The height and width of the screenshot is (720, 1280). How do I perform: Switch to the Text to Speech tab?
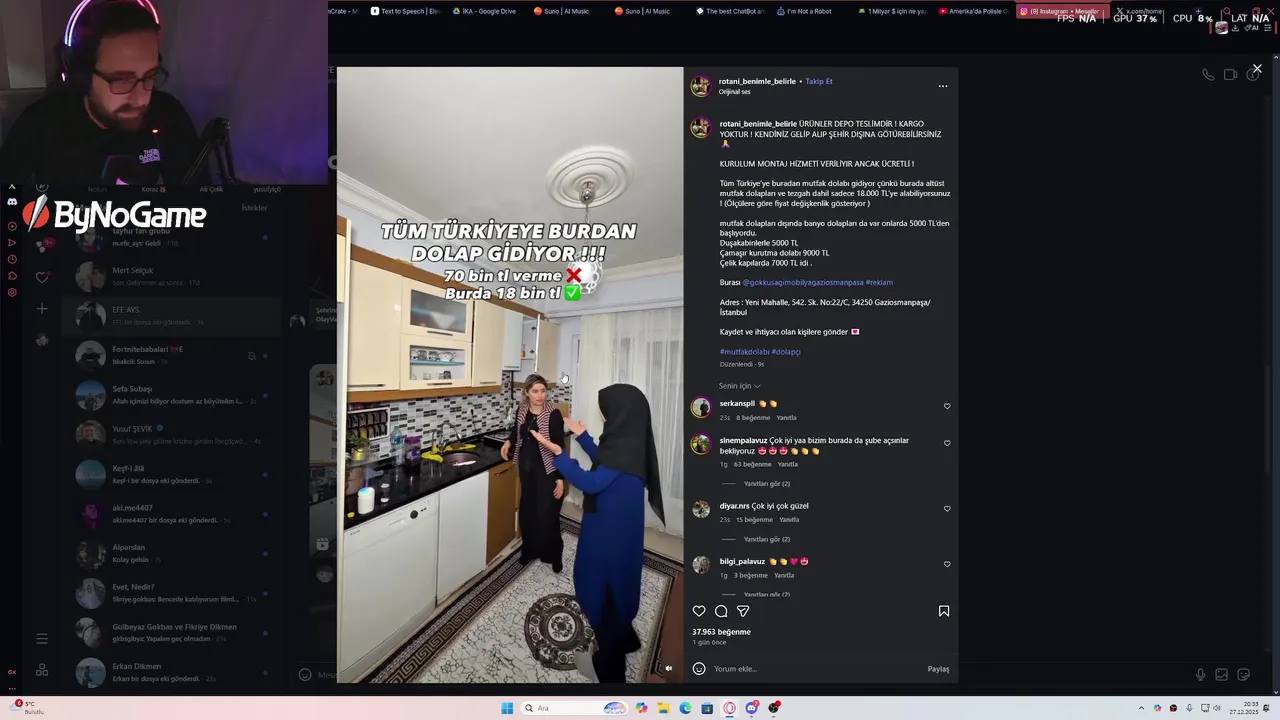tap(405, 11)
